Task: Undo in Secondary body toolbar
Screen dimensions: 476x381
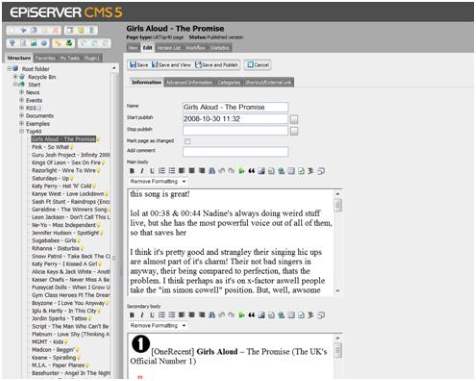Action: [x=222, y=315]
